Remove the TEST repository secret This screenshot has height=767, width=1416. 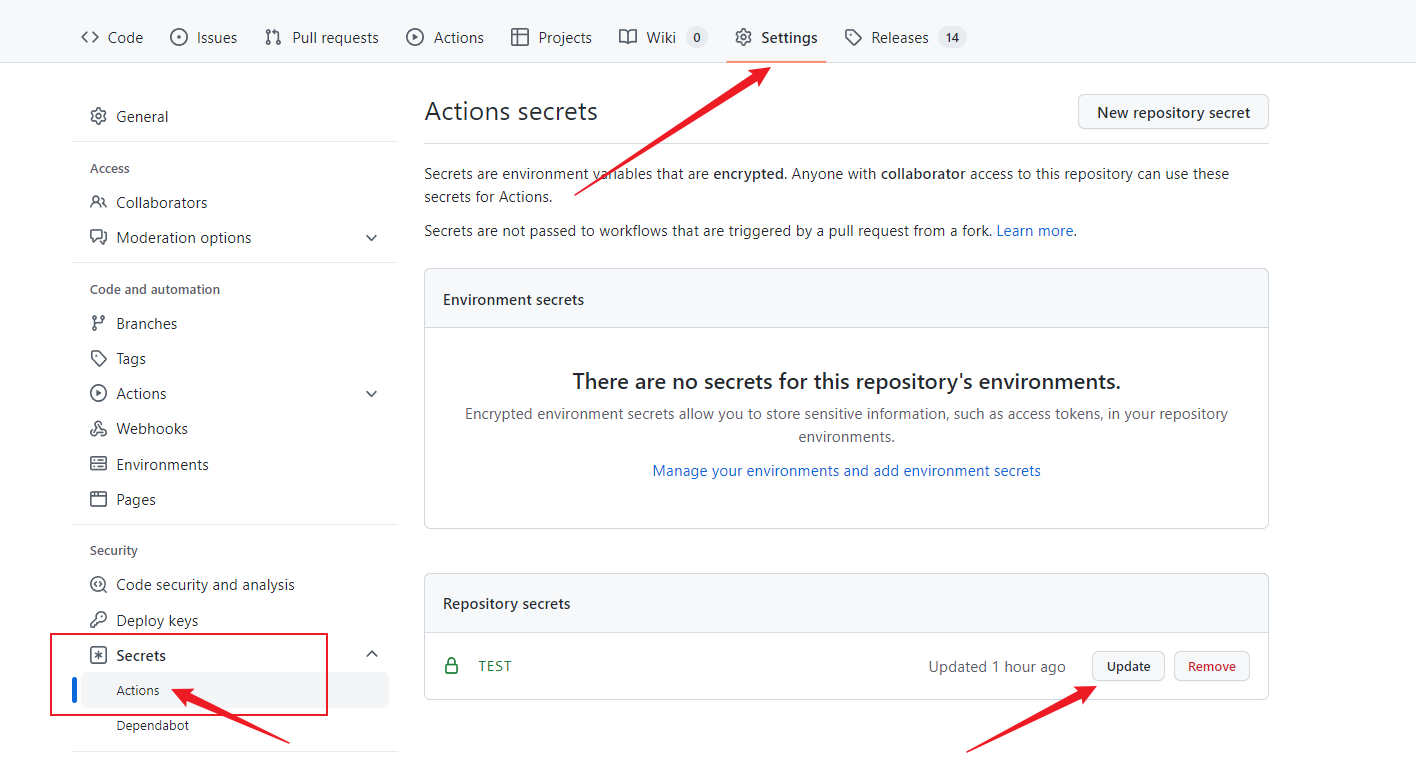point(1211,666)
